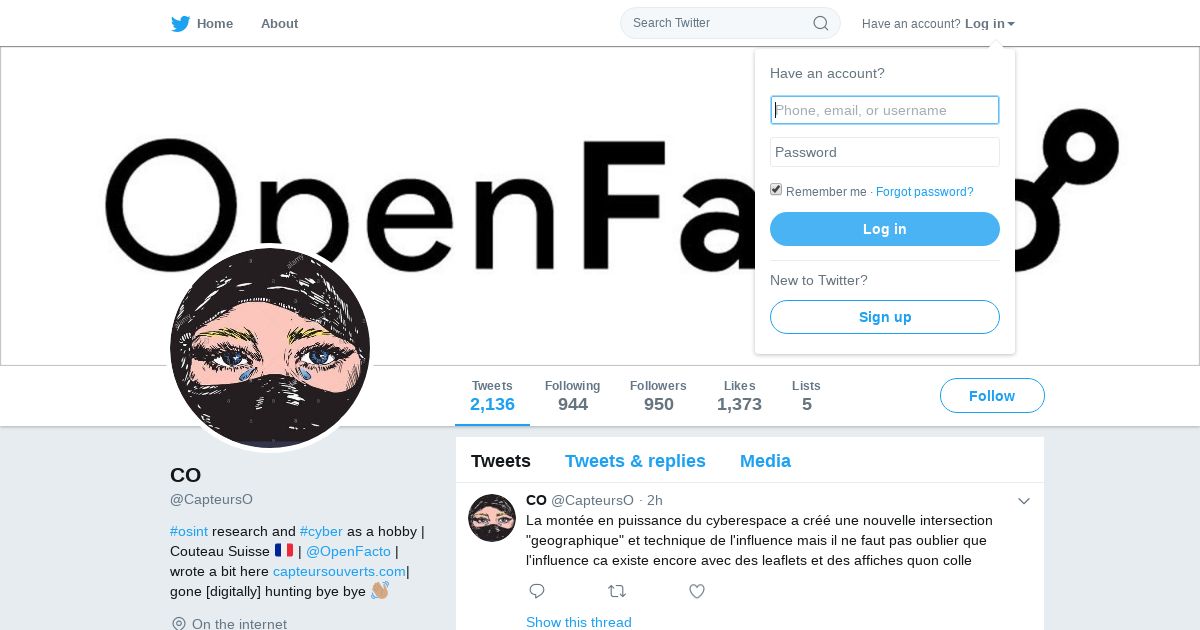The image size is (1200, 630).
Task: Open the Forgot password link
Action: 925,192
